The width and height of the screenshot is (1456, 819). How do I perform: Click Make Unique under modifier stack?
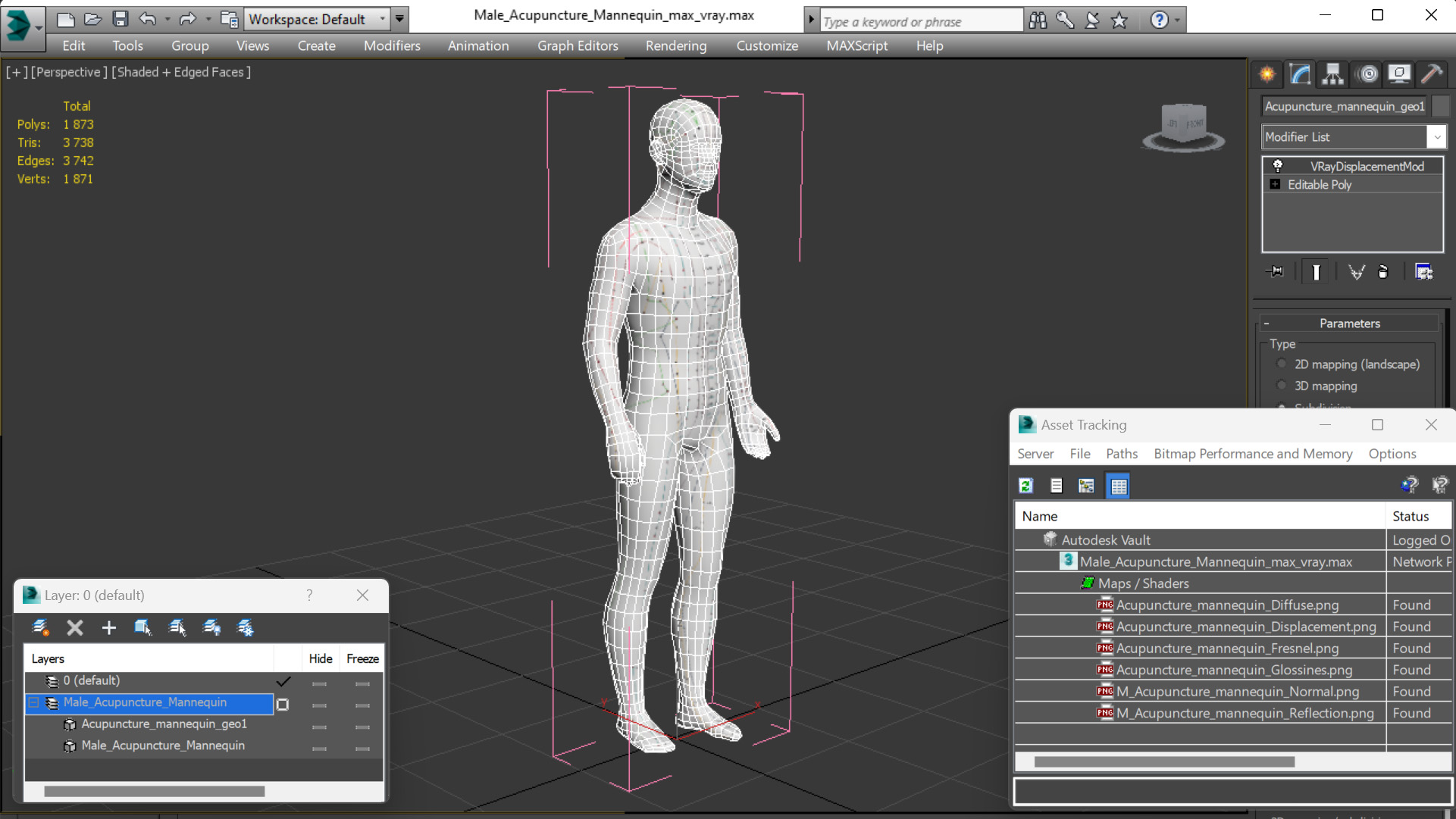tap(1356, 272)
